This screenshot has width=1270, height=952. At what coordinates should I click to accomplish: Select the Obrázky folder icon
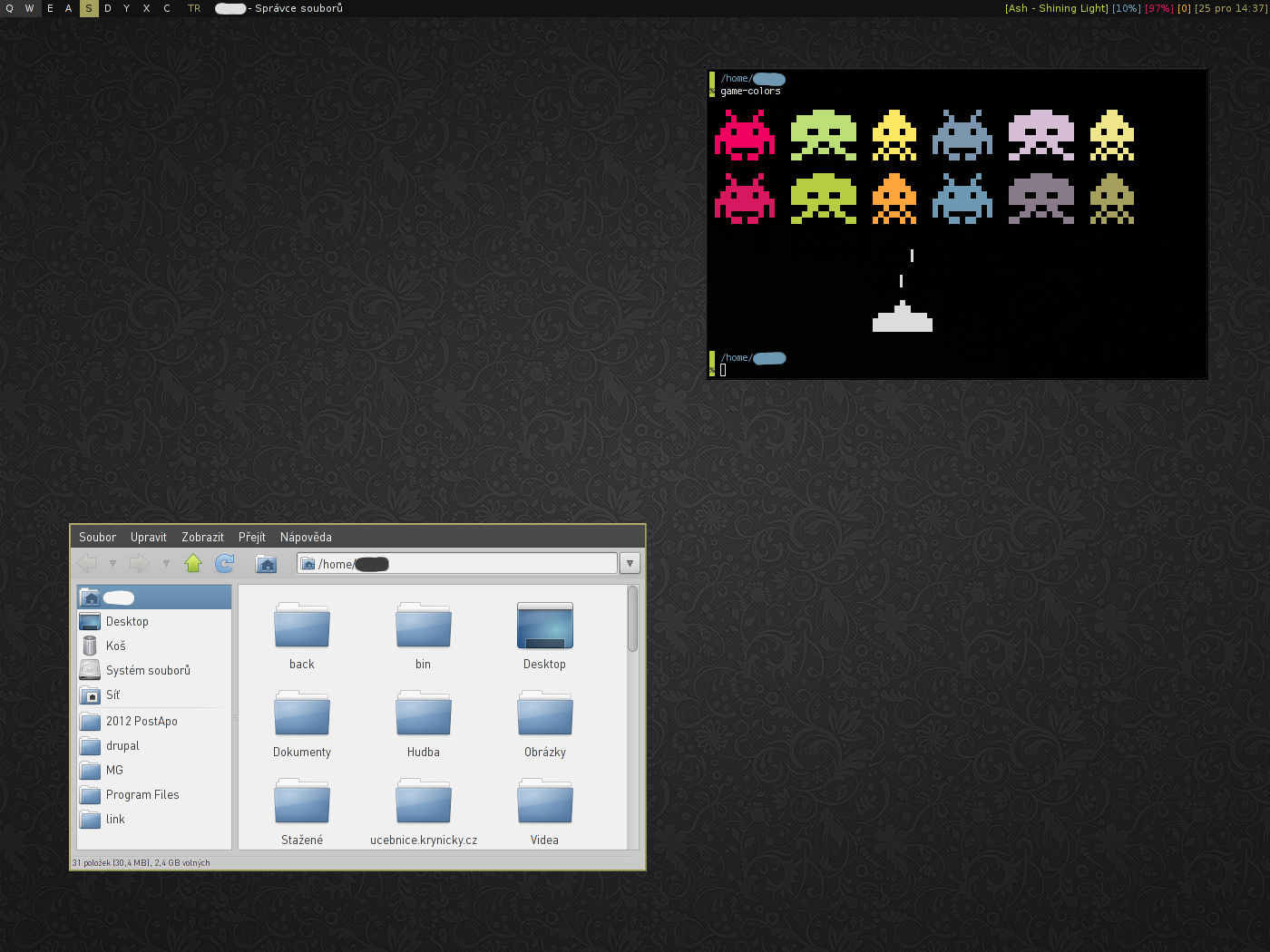click(545, 713)
